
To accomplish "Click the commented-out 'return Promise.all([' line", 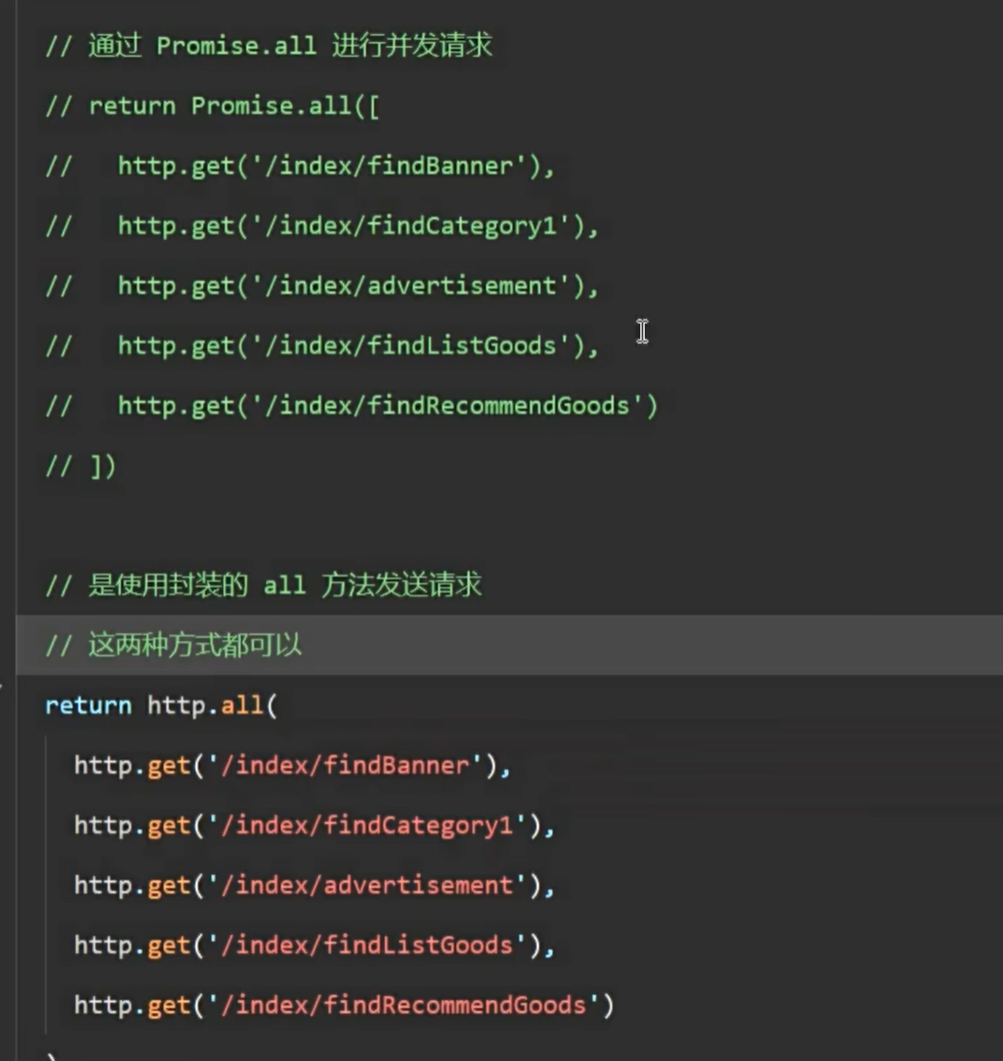I will pos(212,106).
